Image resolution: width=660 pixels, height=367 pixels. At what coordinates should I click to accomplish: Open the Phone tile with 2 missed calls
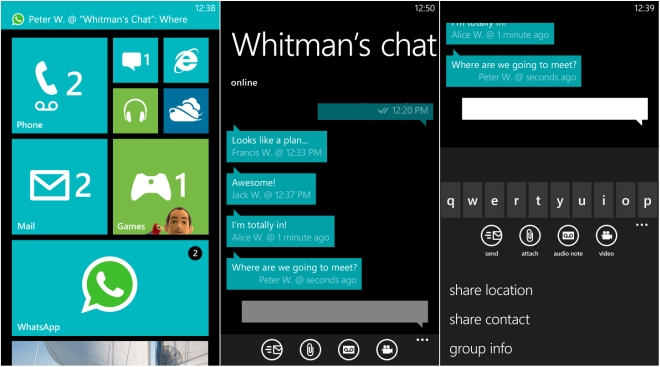(59, 85)
